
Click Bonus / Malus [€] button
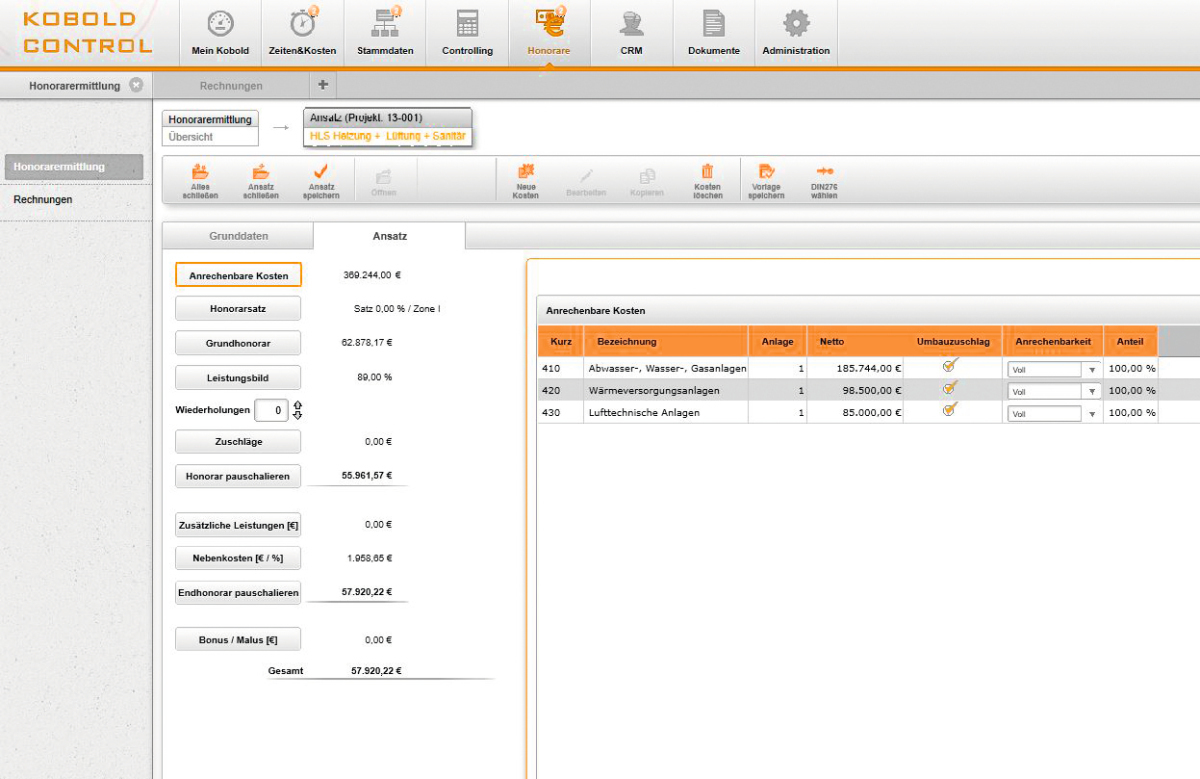[x=238, y=640]
